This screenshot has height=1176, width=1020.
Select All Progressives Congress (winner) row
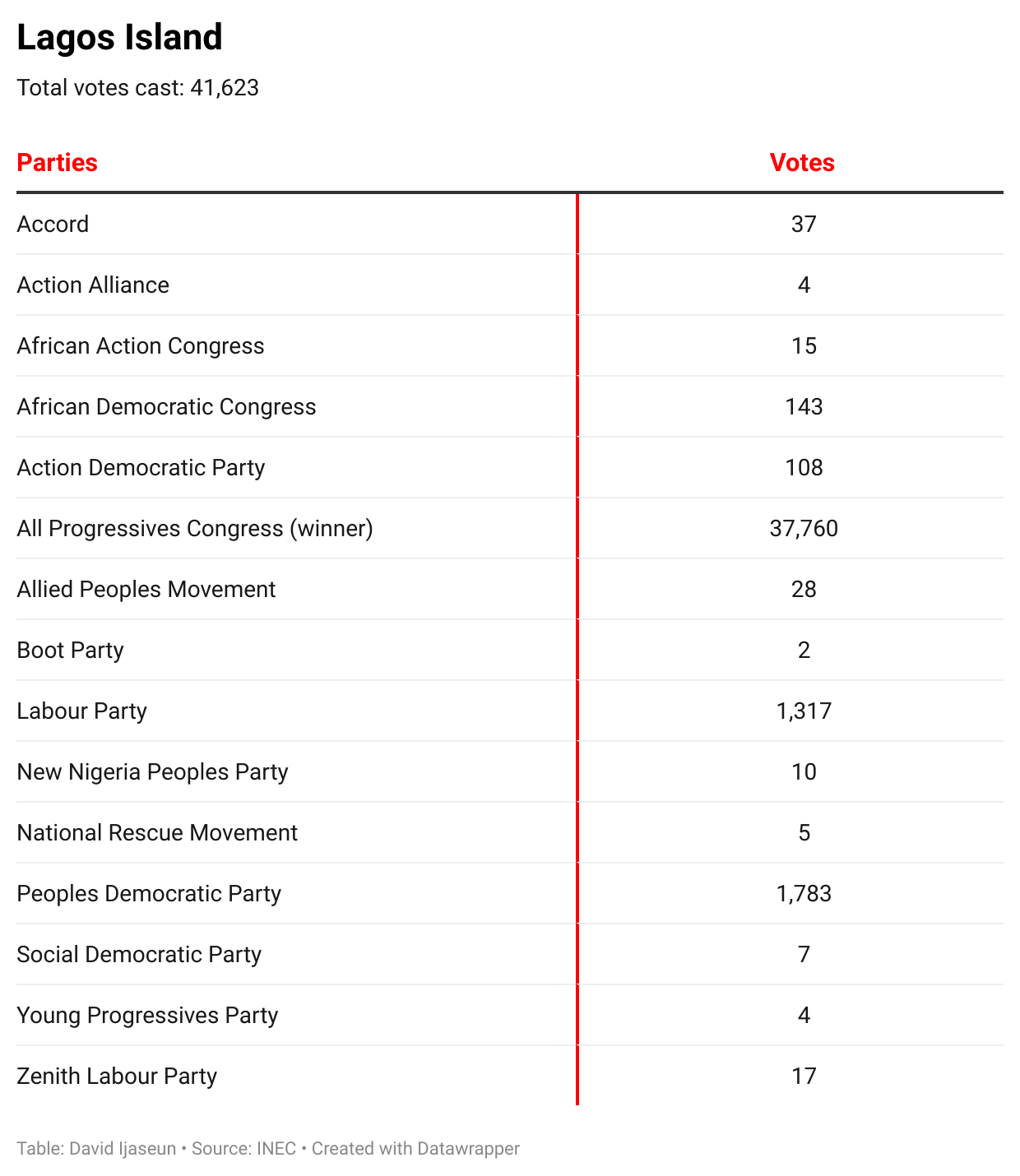point(195,529)
